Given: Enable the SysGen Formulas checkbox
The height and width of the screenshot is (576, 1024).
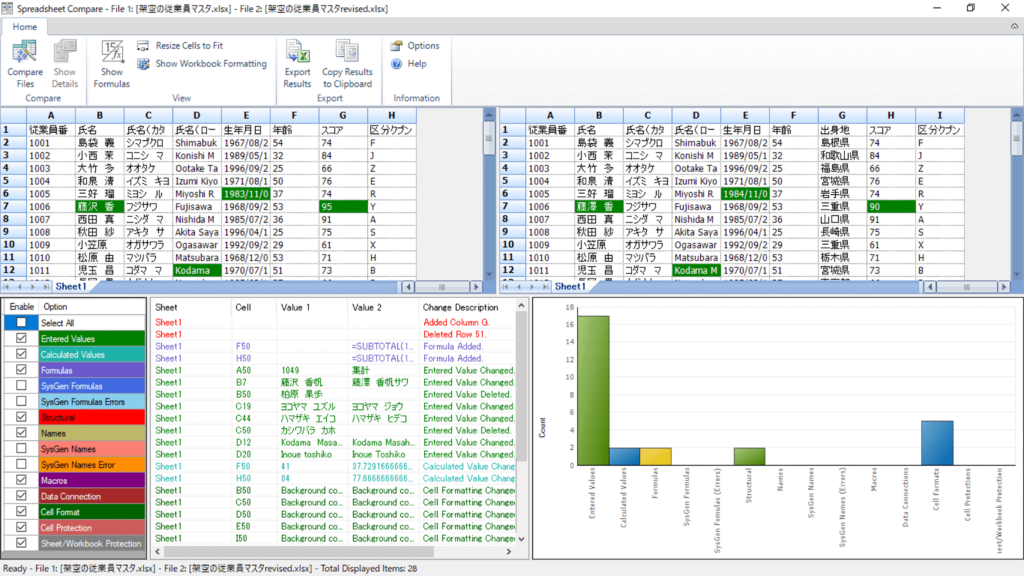Looking at the screenshot, I should point(20,386).
